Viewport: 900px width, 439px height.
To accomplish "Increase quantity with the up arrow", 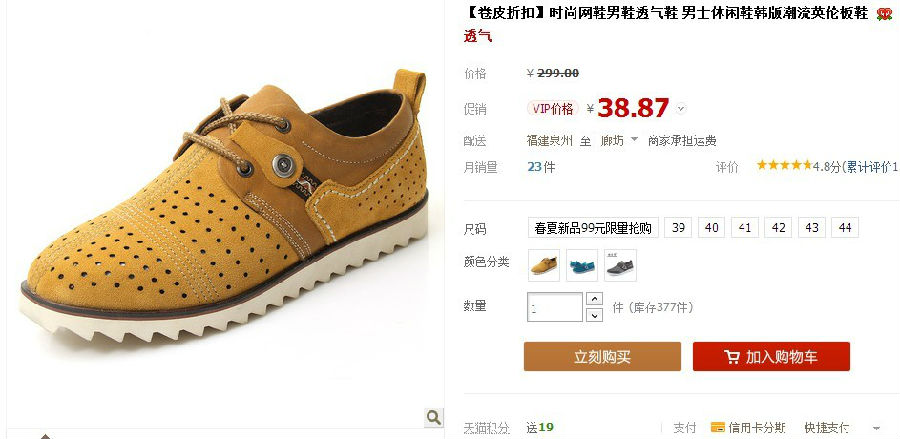I will click(x=594, y=299).
